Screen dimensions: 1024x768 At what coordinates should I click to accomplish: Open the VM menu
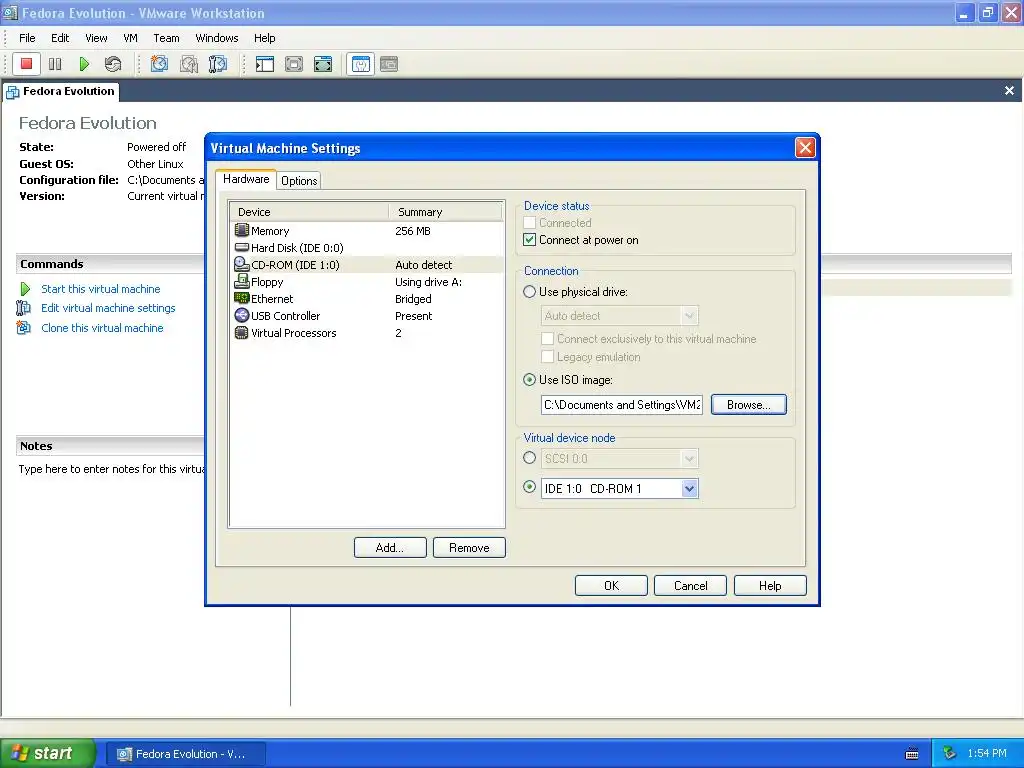coord(131,38)
